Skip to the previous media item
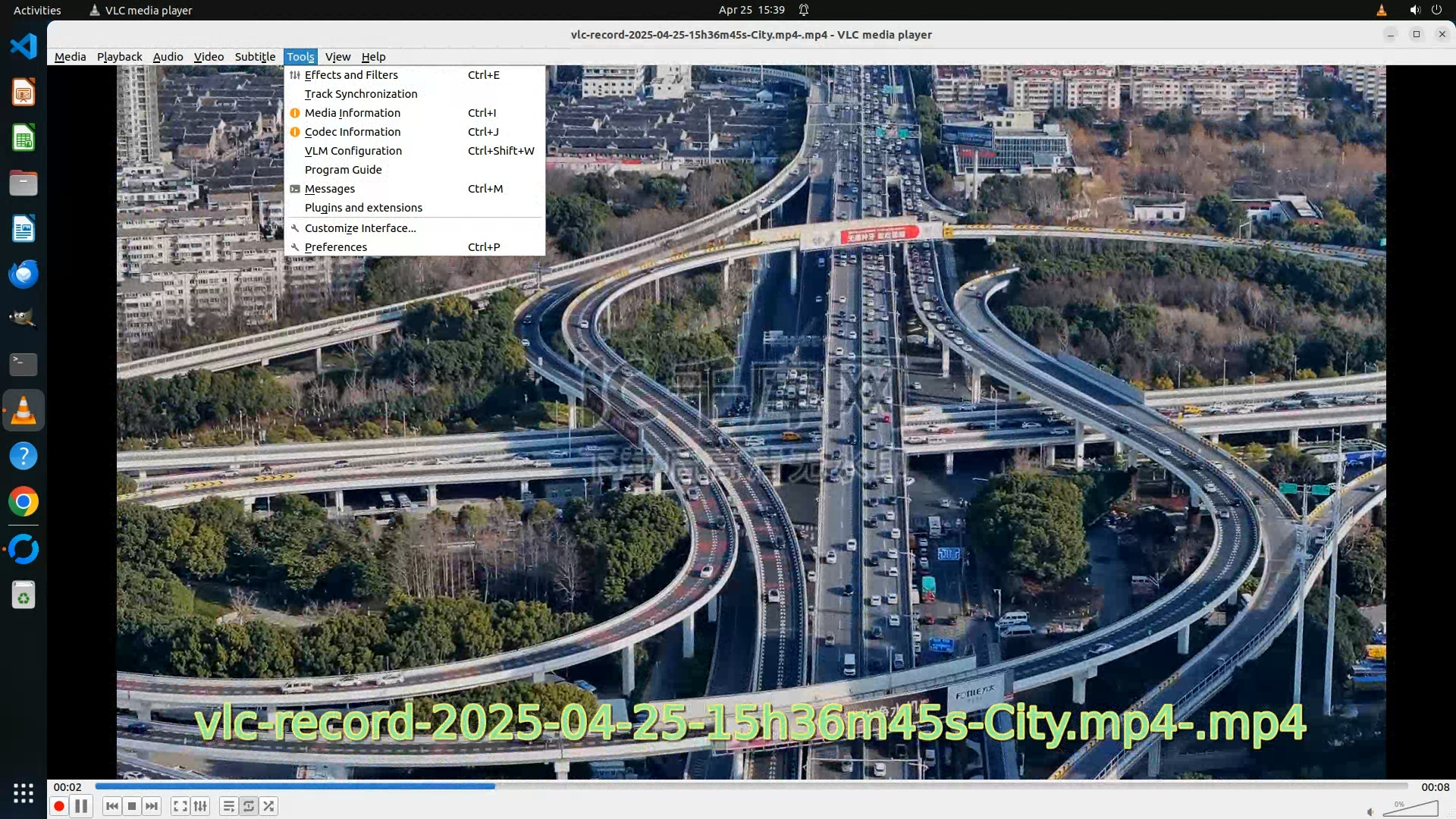 click(112, 806)
